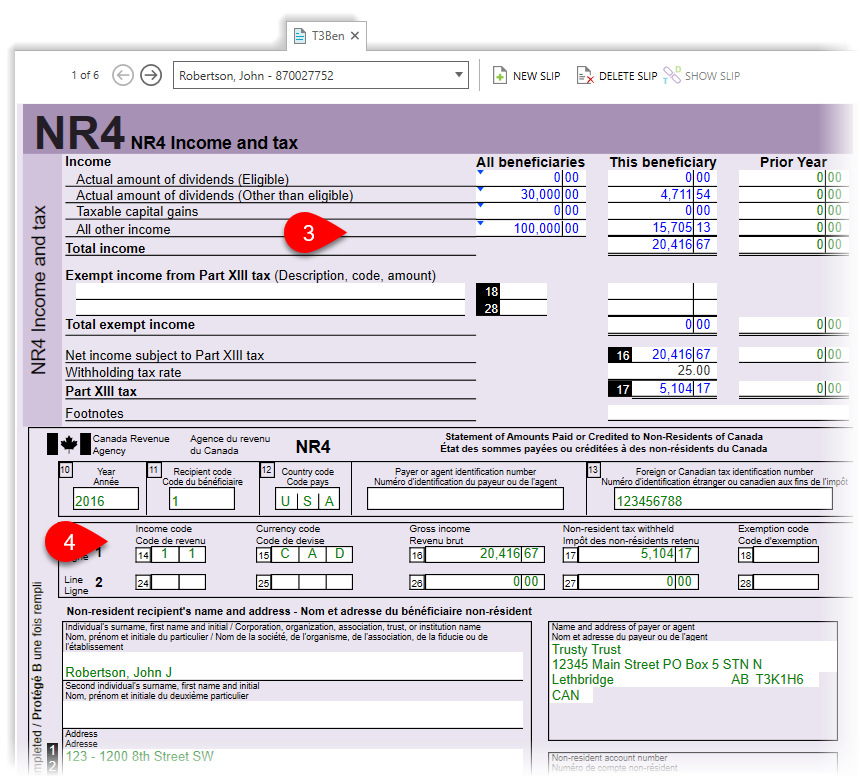Viewport: 860px width, 777px height.
Task: Click the New Slip icon
Action: point(499,75)
